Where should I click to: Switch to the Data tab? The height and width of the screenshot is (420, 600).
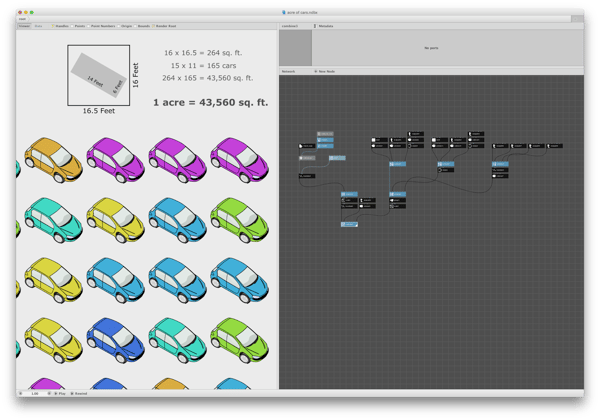click(x=38, y=26)
